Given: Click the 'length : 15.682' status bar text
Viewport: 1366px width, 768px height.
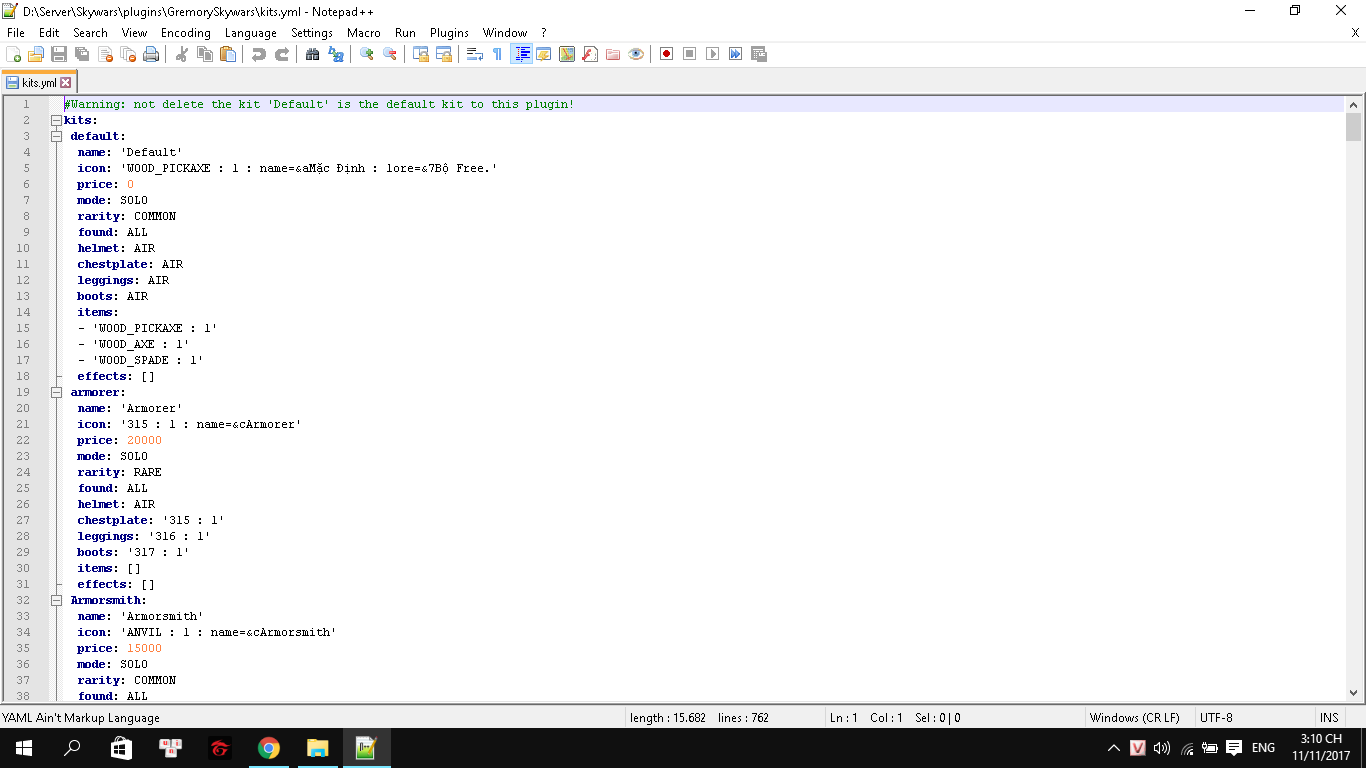Looking at the screenshot, I should point(668,718).
